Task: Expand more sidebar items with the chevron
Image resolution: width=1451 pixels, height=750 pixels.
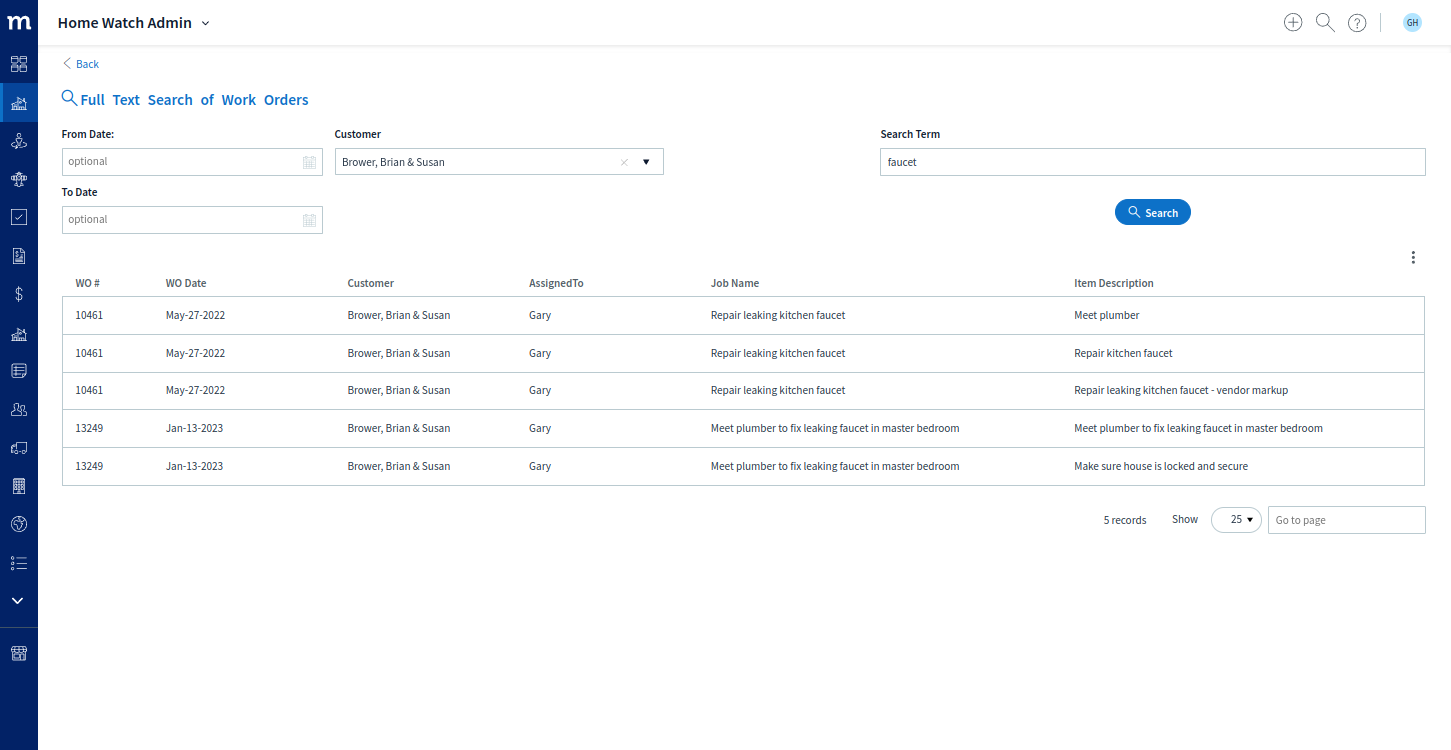Action: (x=18, y=600)
